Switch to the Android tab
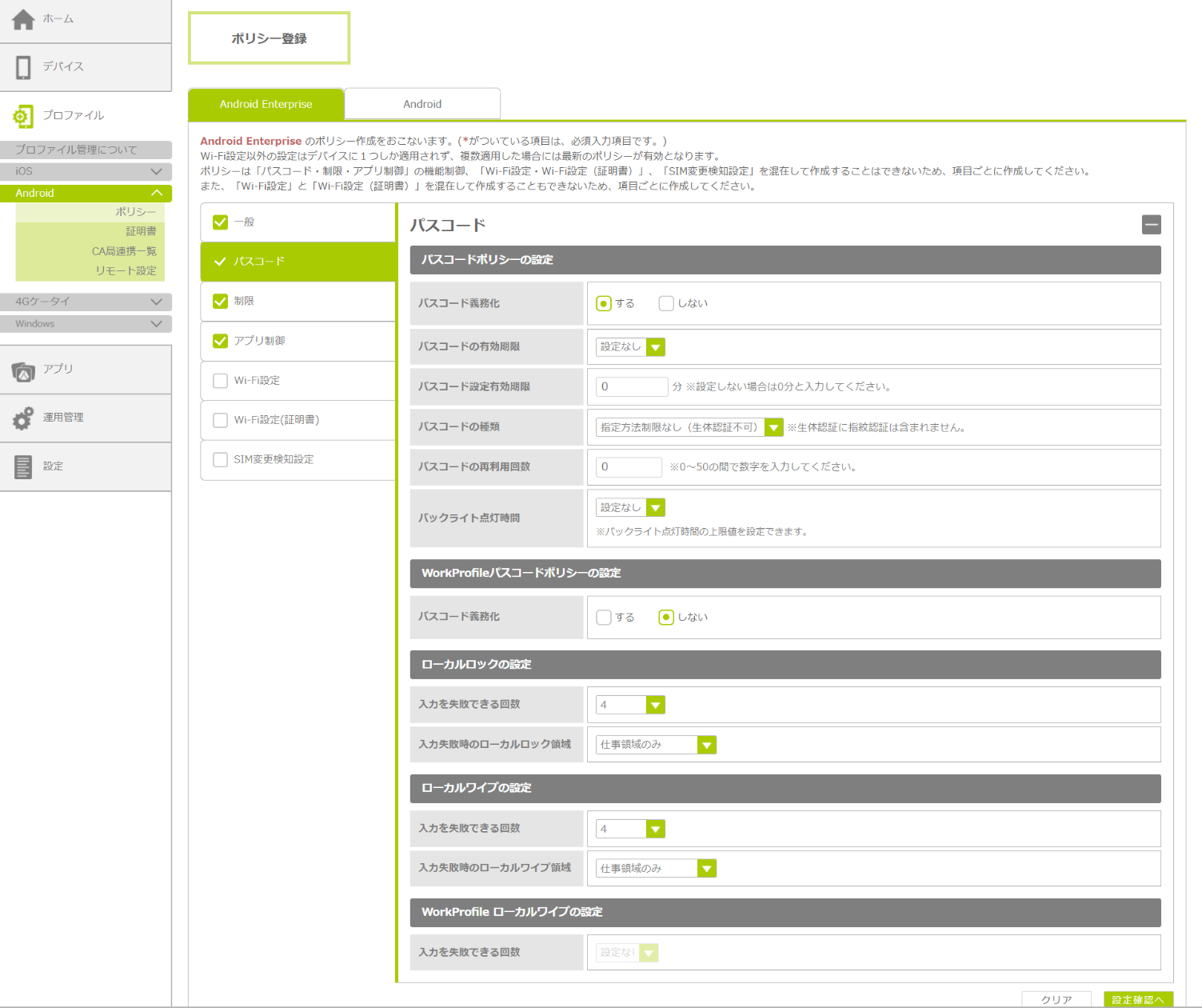 point(422,104)
